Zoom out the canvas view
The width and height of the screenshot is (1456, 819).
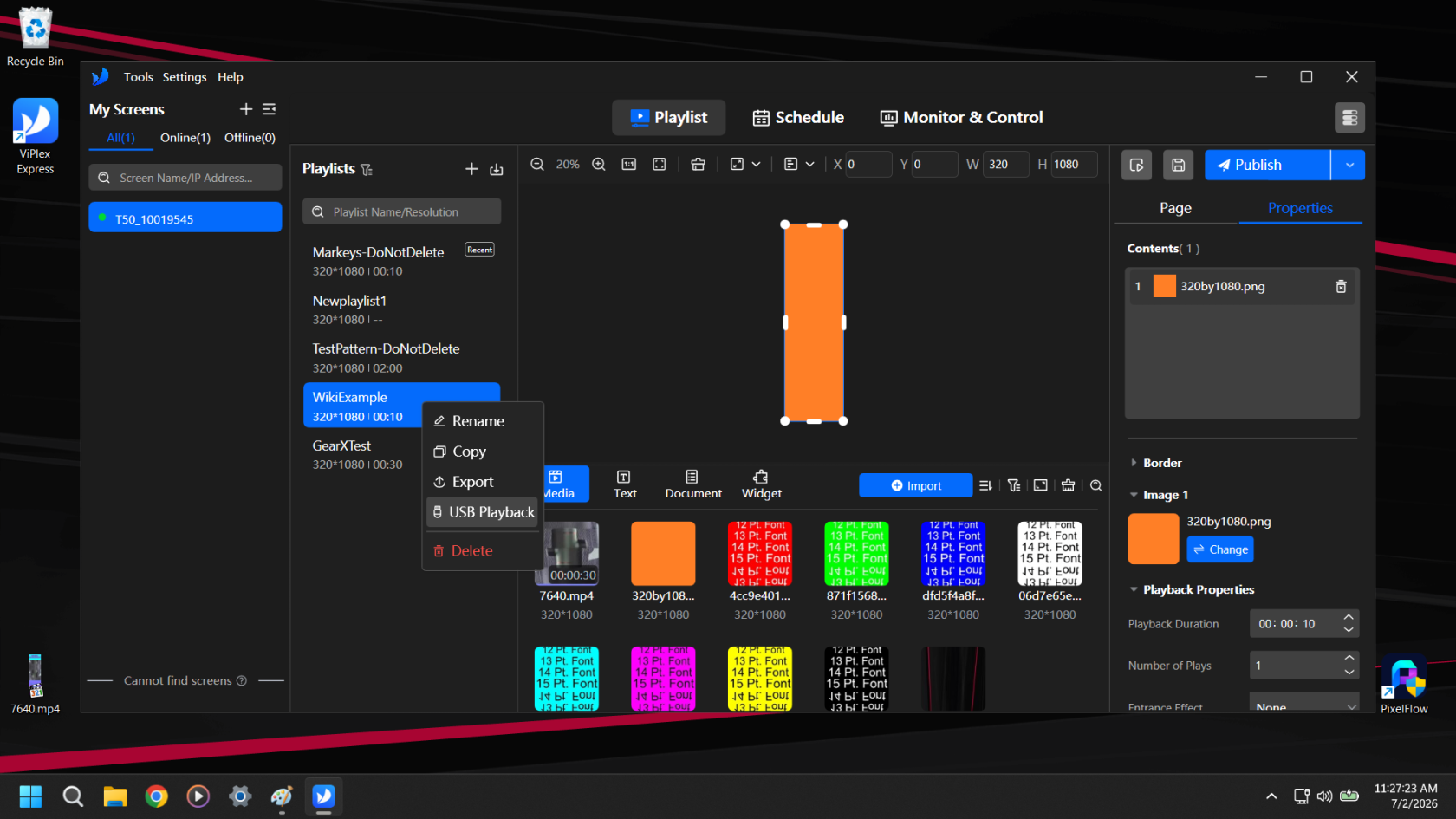(x=537, y=165)
